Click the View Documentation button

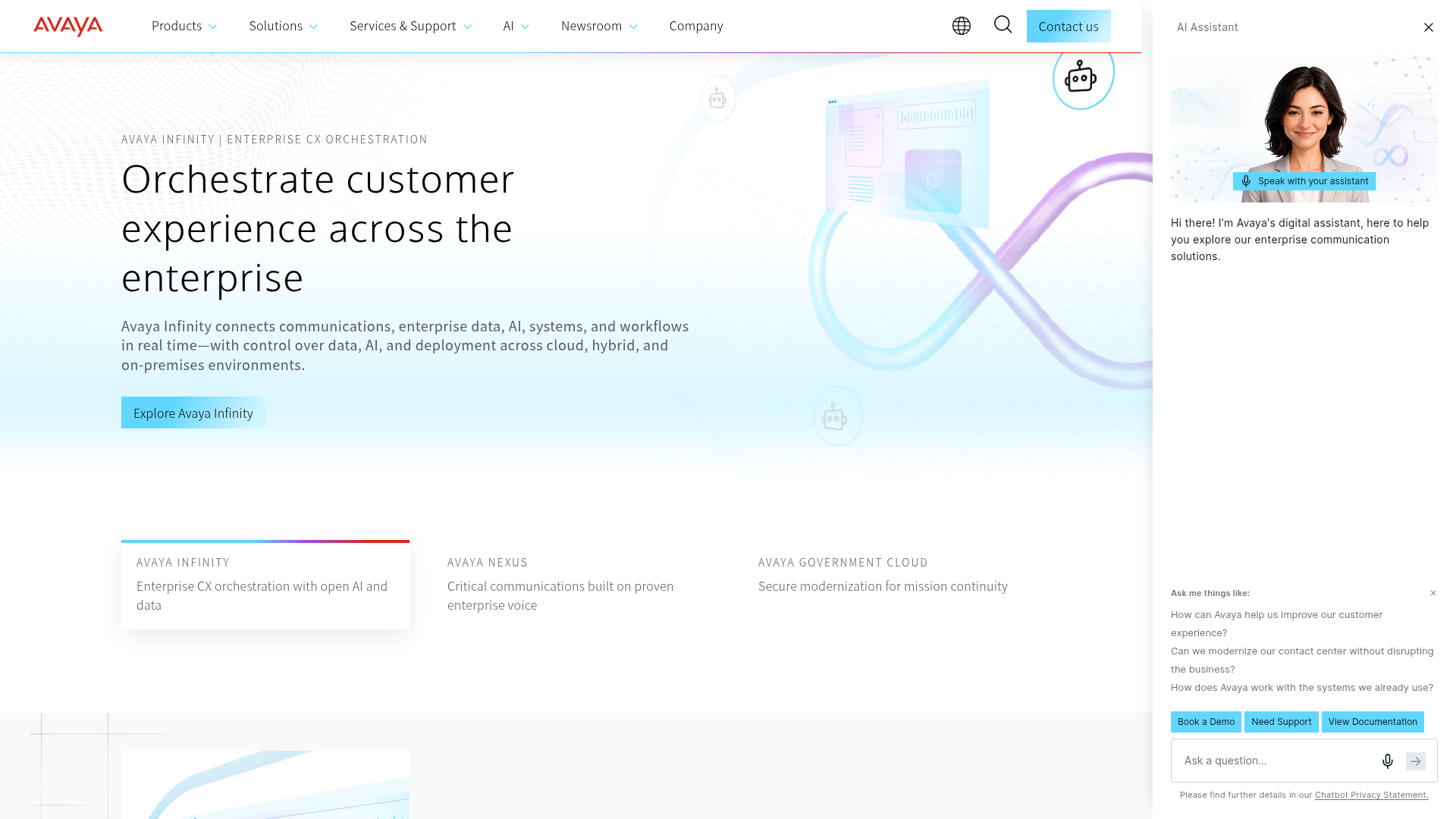1373,722
